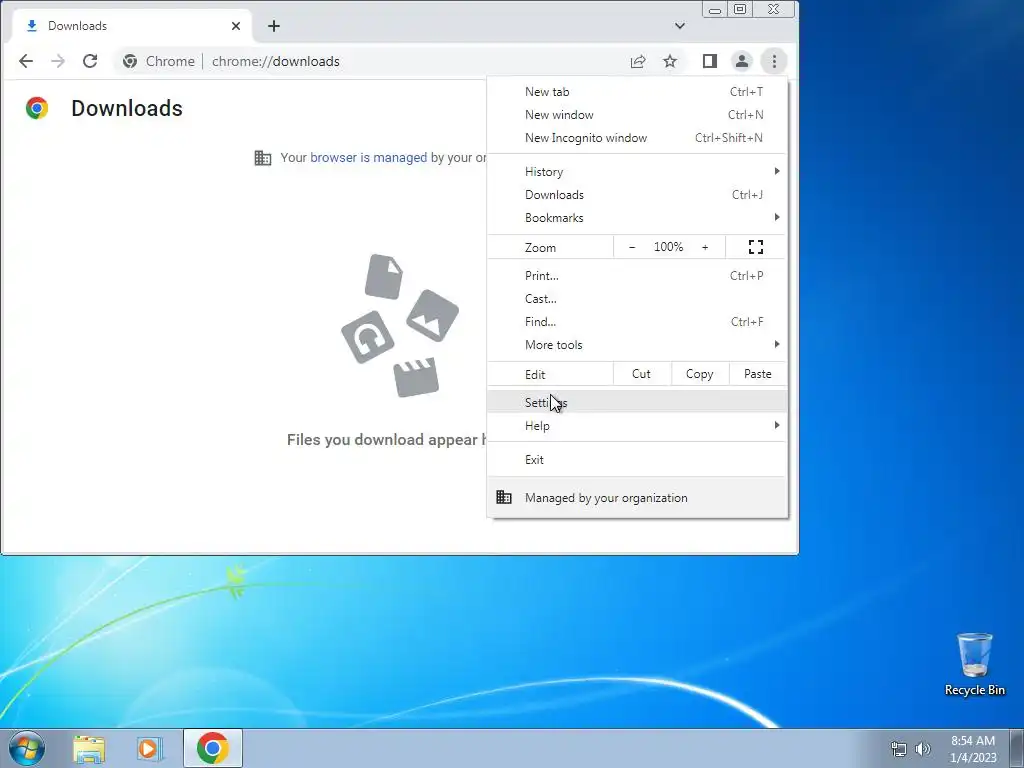Click the three-dot Chrome menu button
The height and width of the screenshot is (768, 1024).
(774, 61)
